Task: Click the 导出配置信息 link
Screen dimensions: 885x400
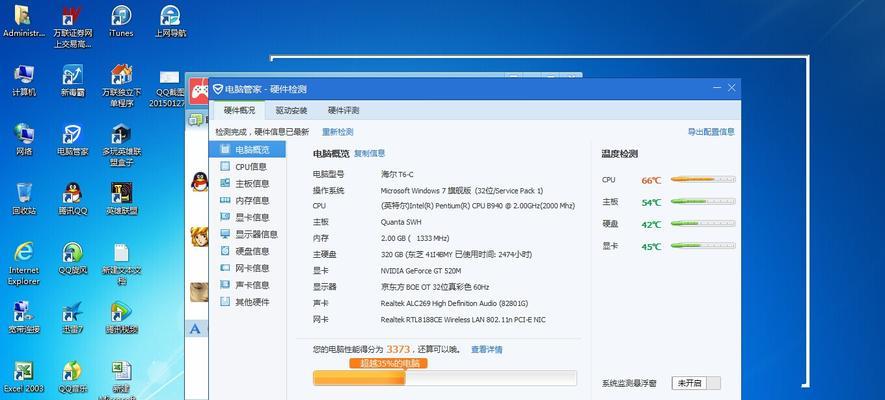Action: [x=711, y=132]
